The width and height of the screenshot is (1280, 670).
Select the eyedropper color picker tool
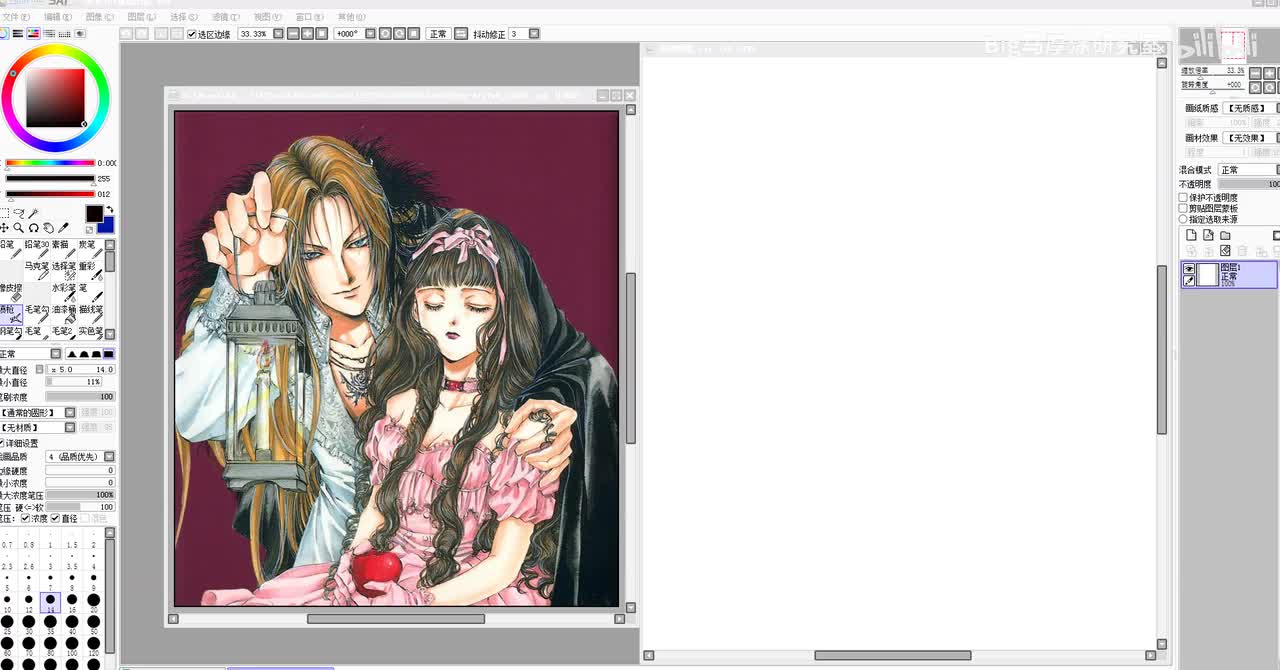[63, 228]
